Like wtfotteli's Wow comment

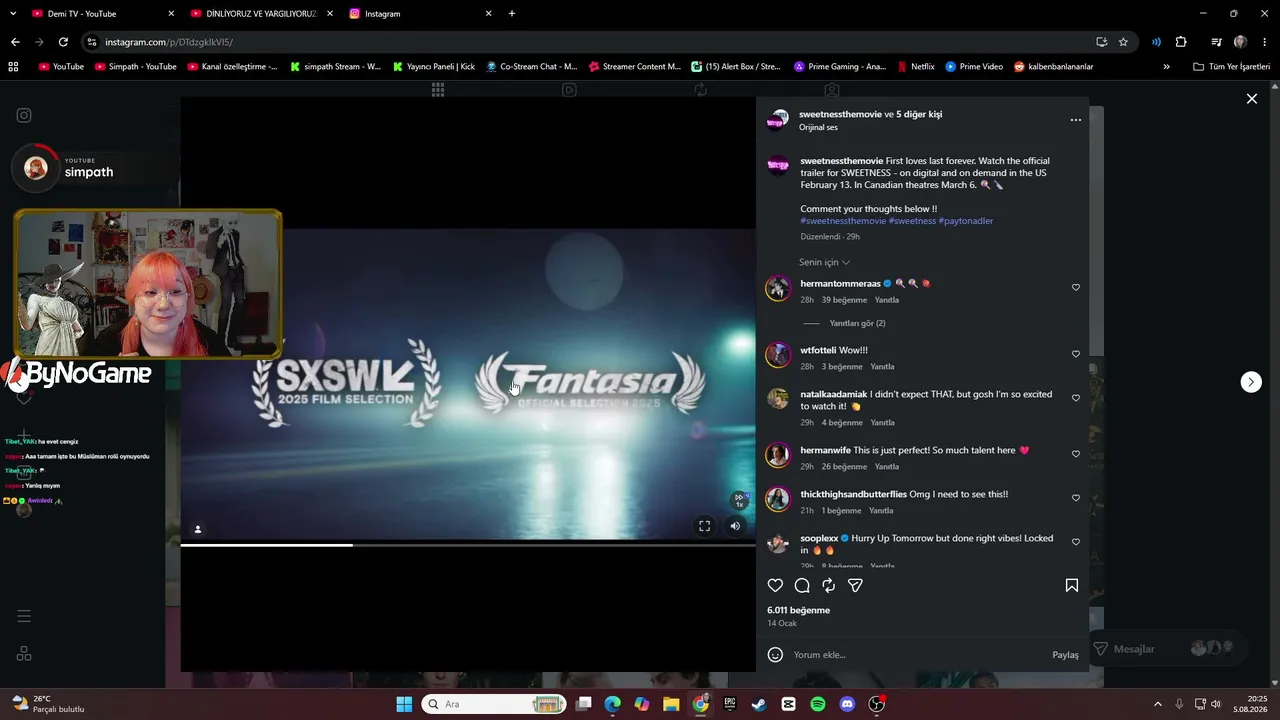click(x=1076, y=354)
